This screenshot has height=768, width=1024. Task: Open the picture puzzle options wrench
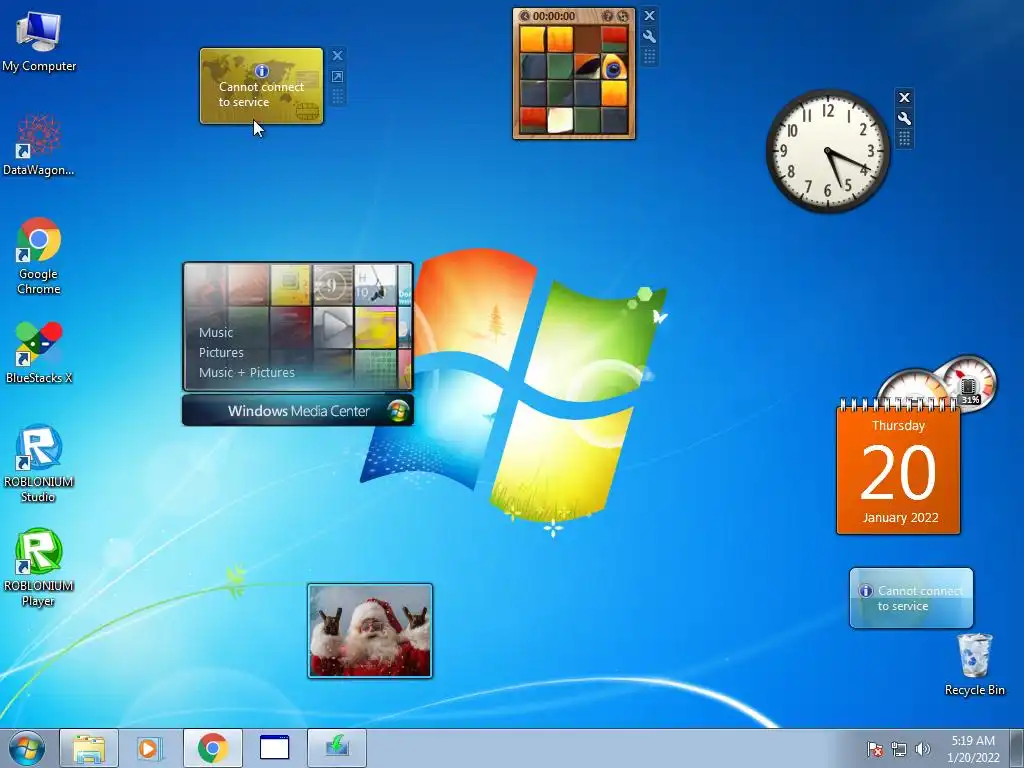649,37
